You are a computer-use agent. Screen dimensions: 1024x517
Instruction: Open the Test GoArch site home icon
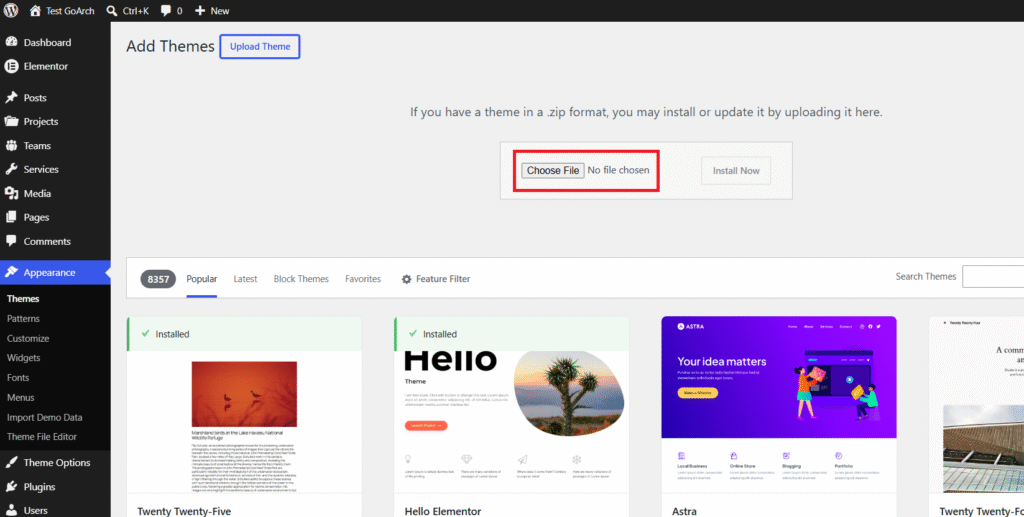coord(35,10)
